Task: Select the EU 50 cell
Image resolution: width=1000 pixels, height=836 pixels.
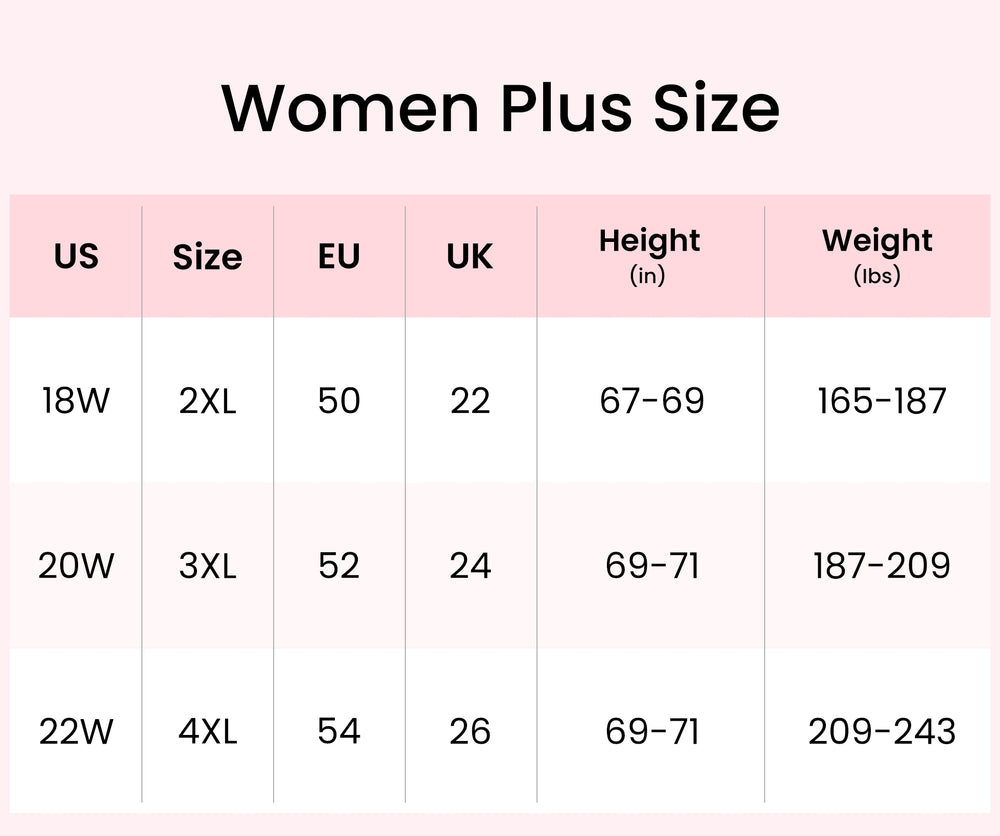Action: 338,401
